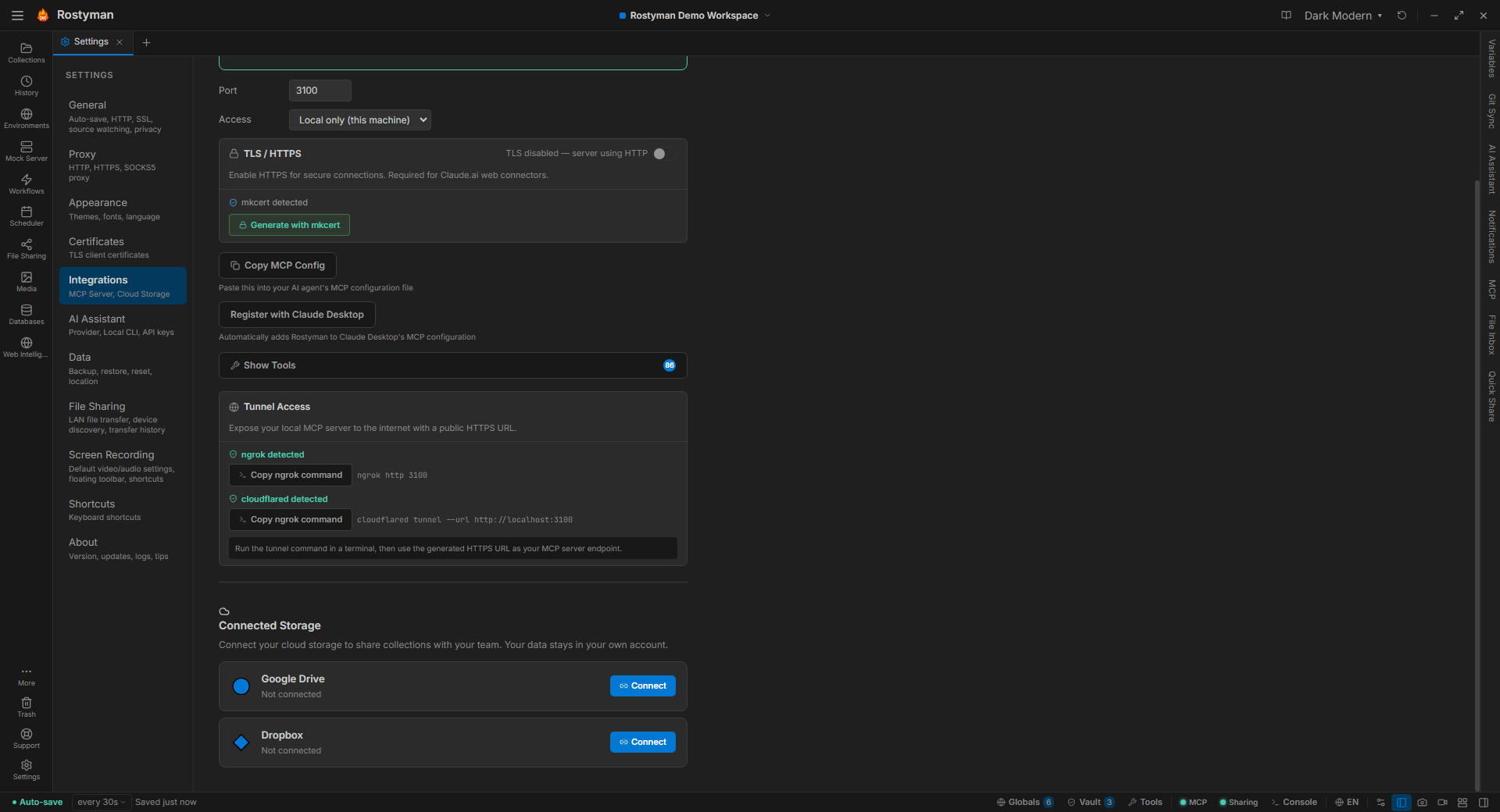
Task: Click Register with Claude Desktop
Action: (297, 315)
